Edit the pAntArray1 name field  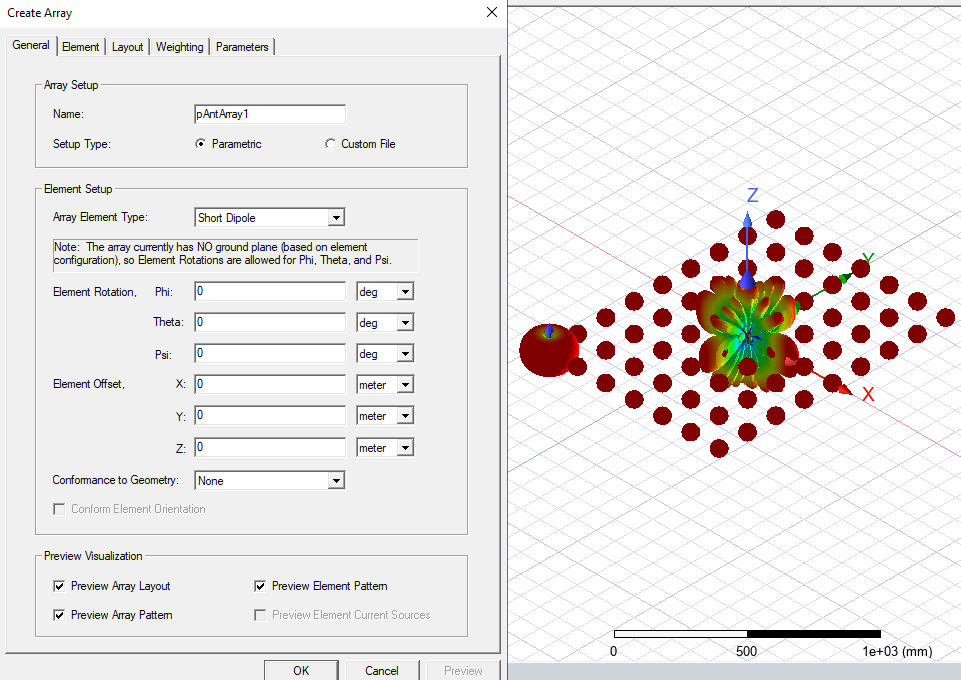[269, 113]
